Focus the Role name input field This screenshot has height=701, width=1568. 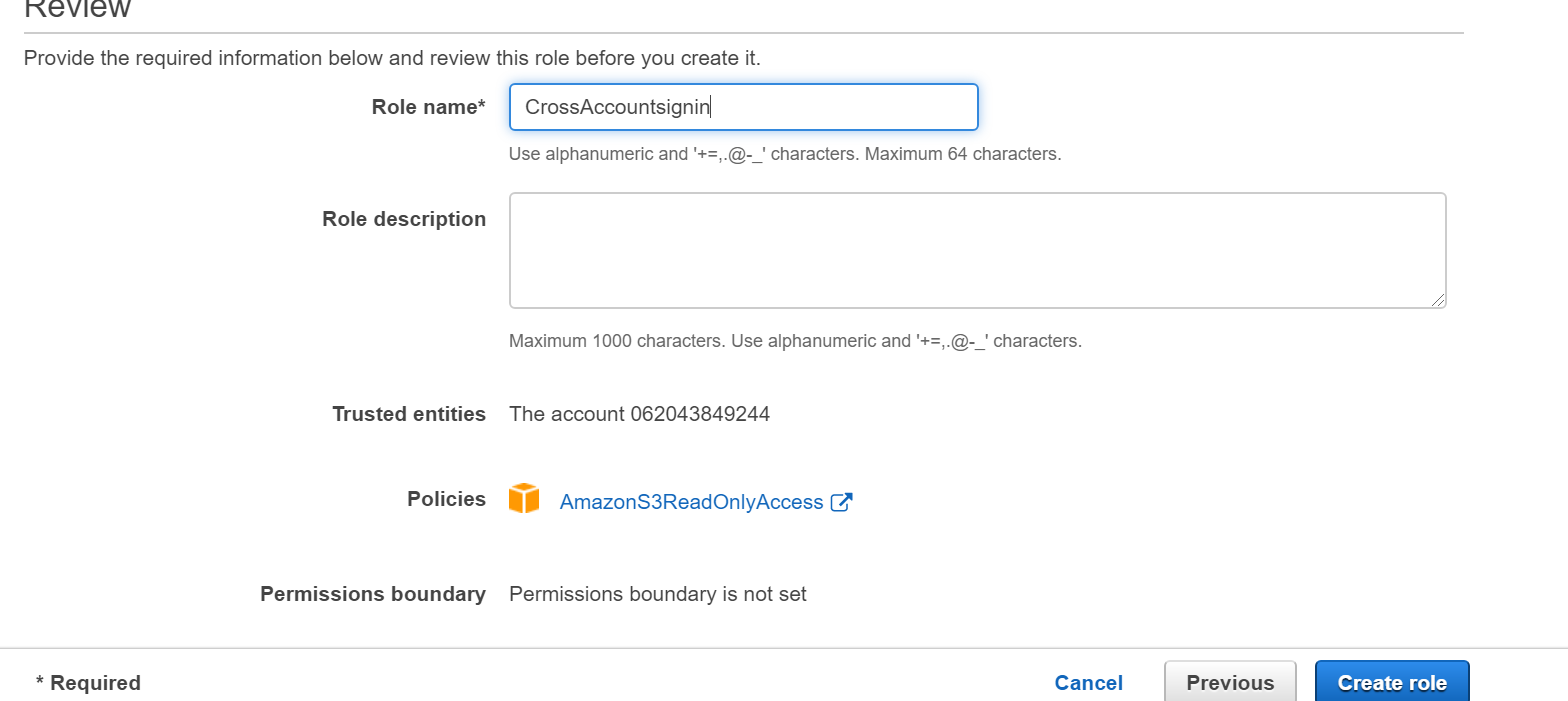click(743, 107)
